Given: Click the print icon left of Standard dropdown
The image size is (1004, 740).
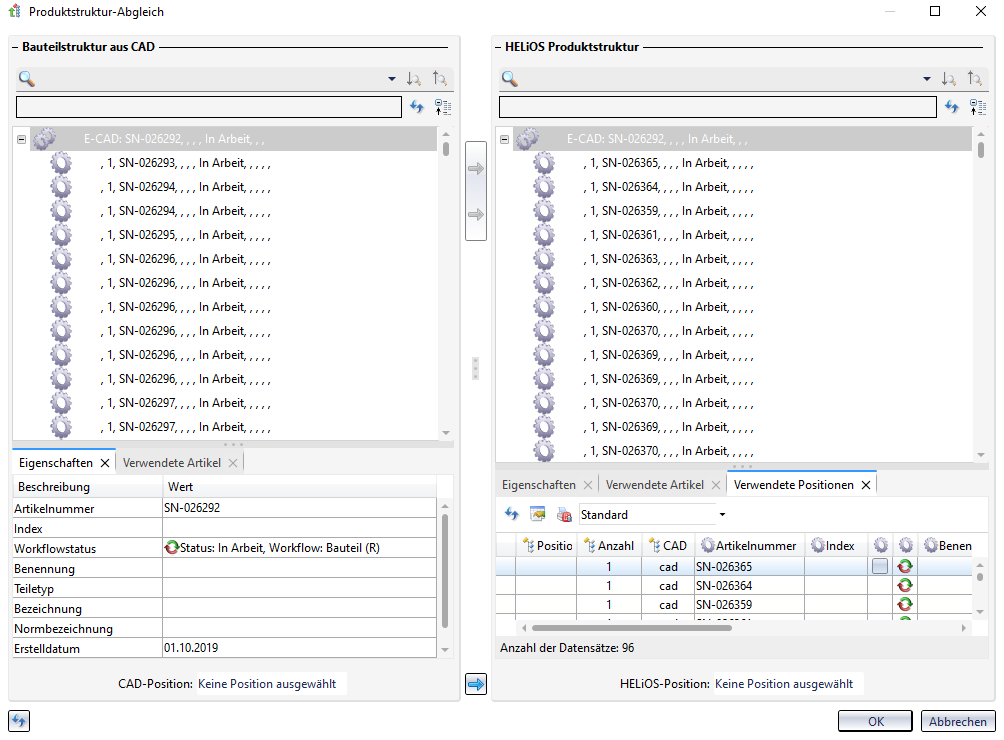Looking at the screenshot, I should click(x=563, y=514).
